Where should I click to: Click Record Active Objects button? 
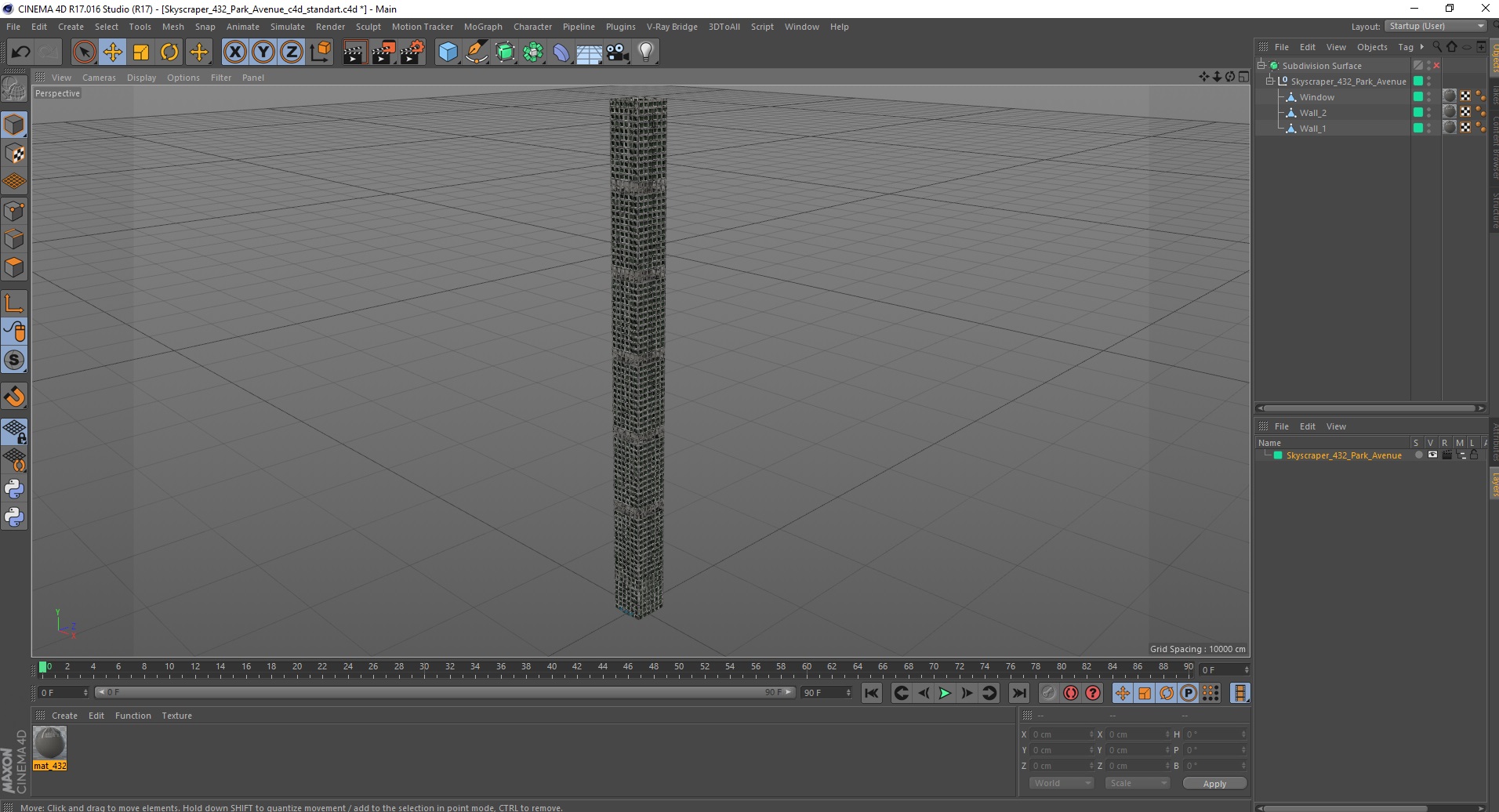point(1048,693)
